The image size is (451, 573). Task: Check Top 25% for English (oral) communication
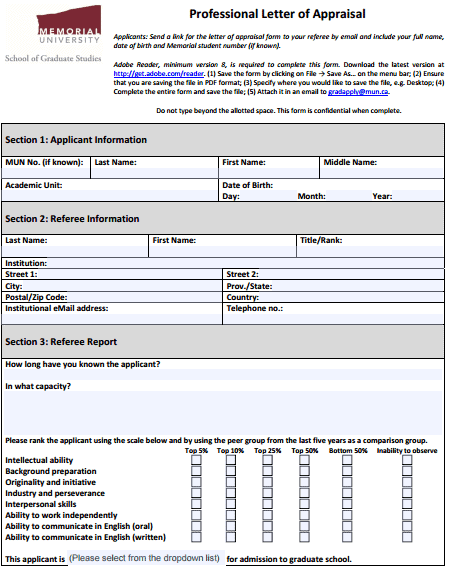268,526
